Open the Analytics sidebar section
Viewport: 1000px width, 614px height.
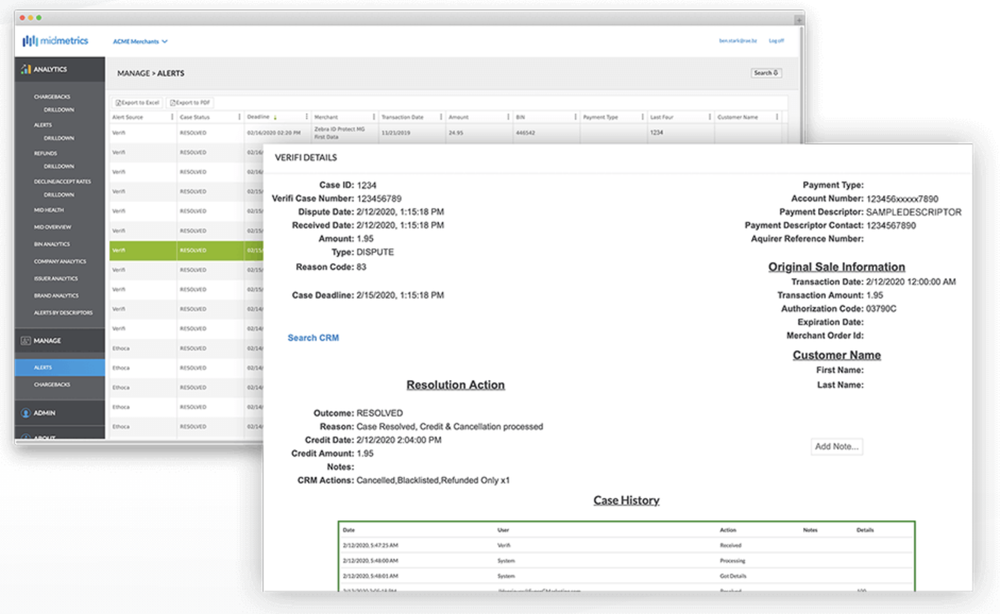(60, 69)
